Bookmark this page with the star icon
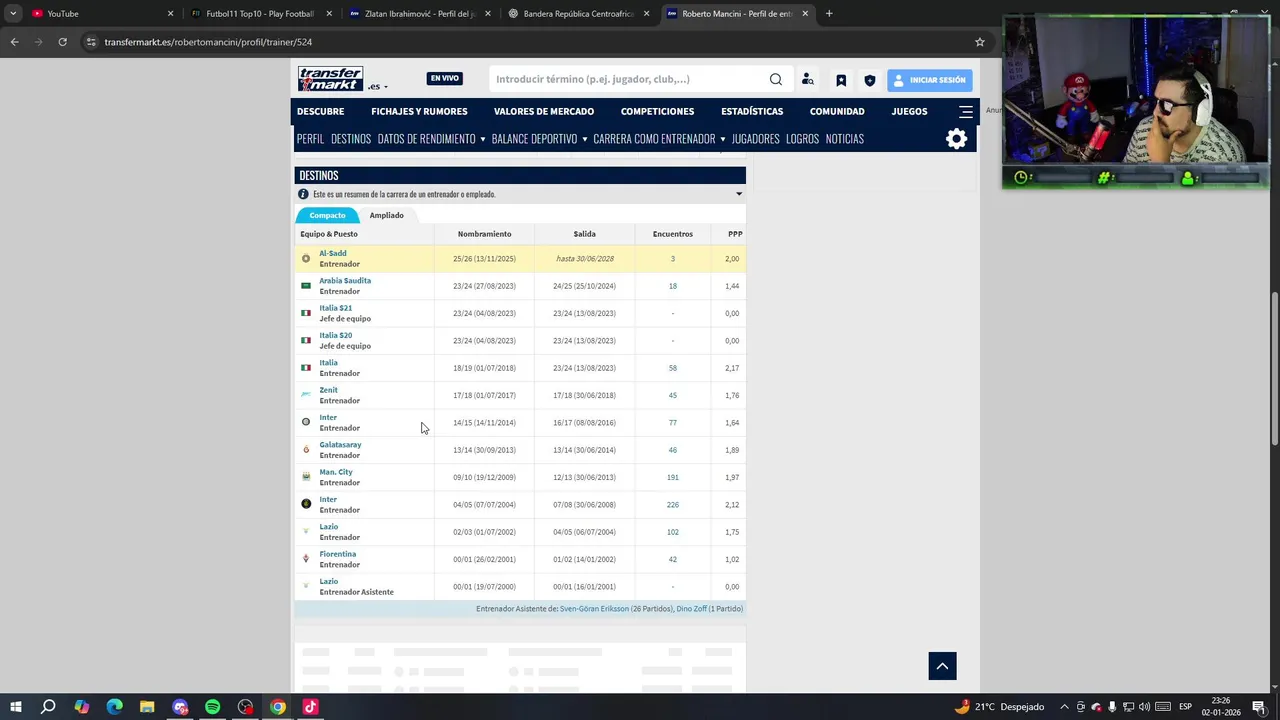The width and height of the screenshot is (1280, 720). [980, 42]
